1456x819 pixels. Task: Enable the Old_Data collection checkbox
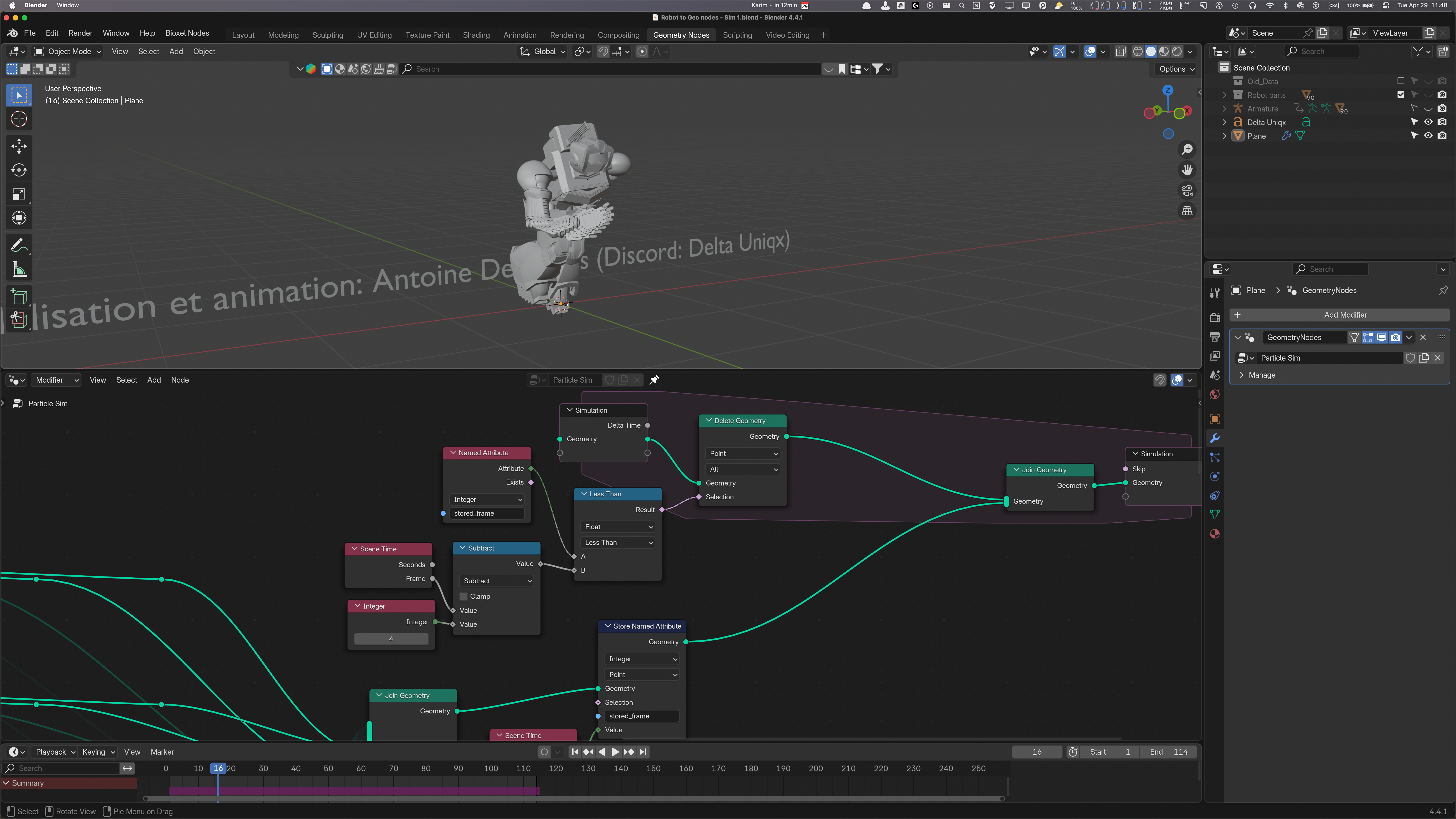[x=1401, y=81]
